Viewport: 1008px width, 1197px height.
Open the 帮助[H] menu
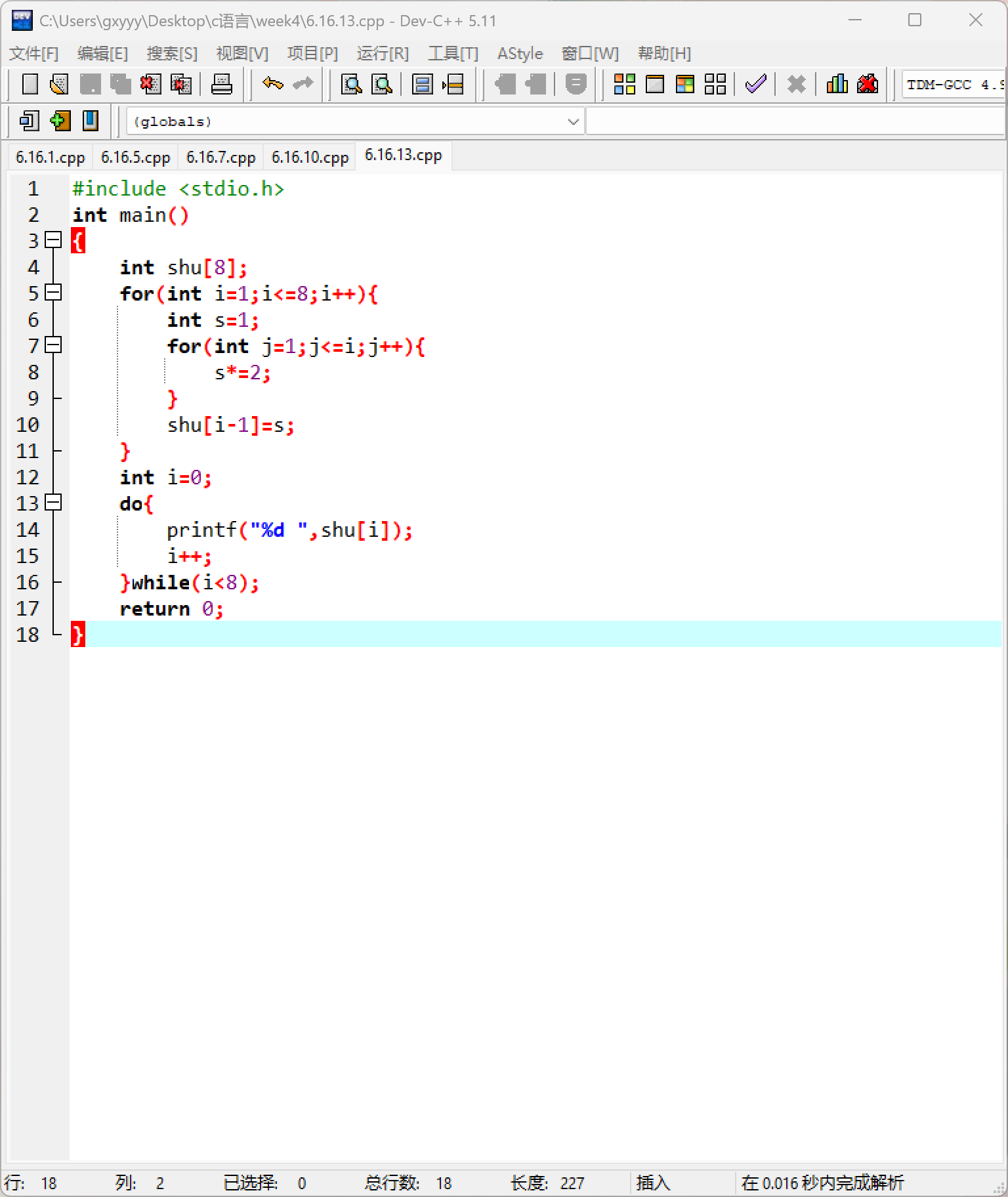pos(664,53)
